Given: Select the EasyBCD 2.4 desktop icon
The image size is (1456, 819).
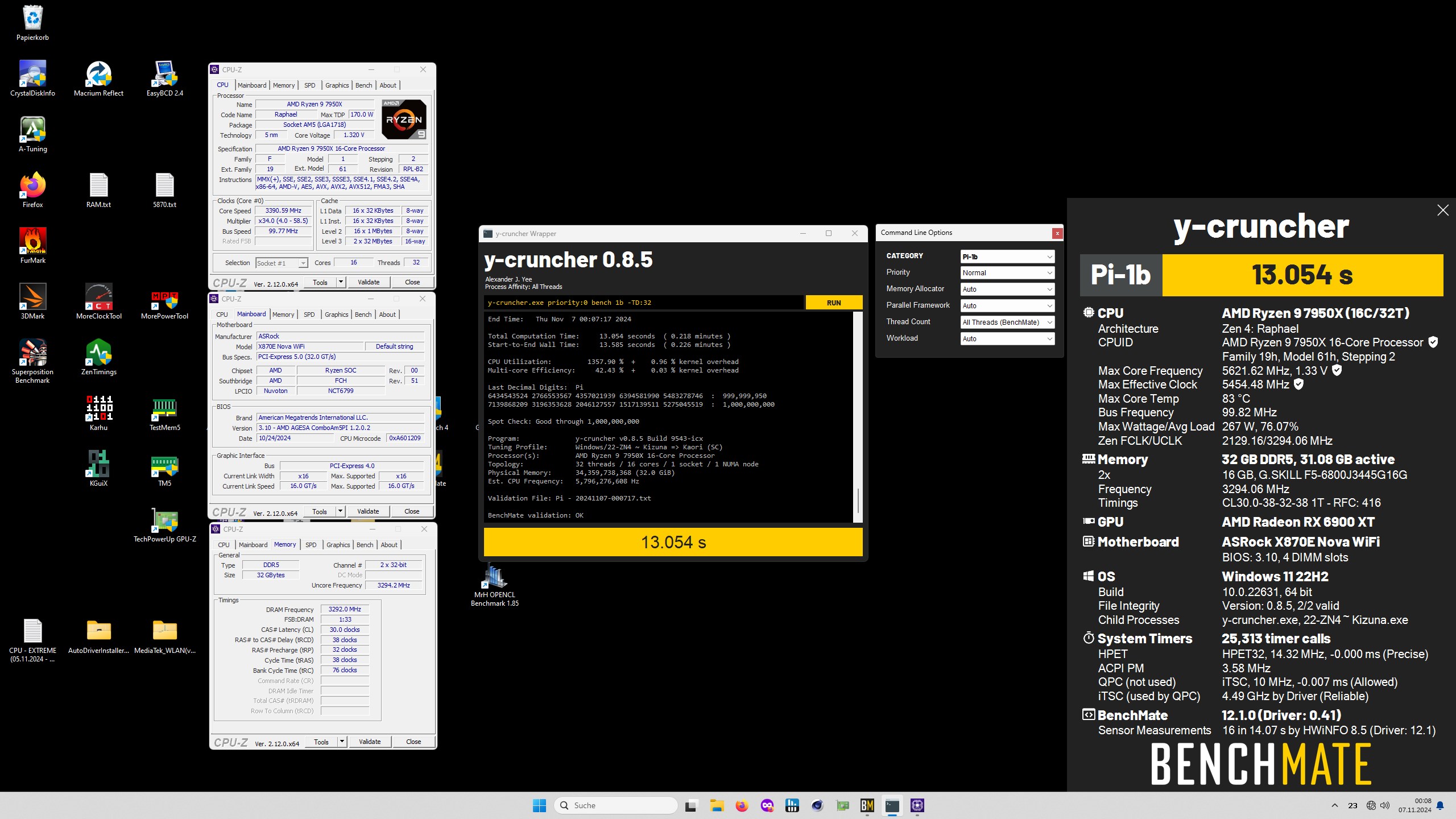Looking at the screenshot, I should [x=165, y=78].
